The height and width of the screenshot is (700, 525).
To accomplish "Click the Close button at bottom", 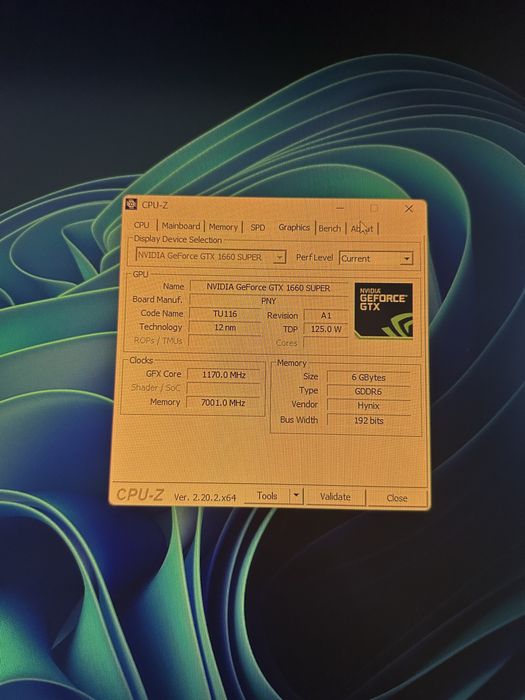I will tap(397, 498).
